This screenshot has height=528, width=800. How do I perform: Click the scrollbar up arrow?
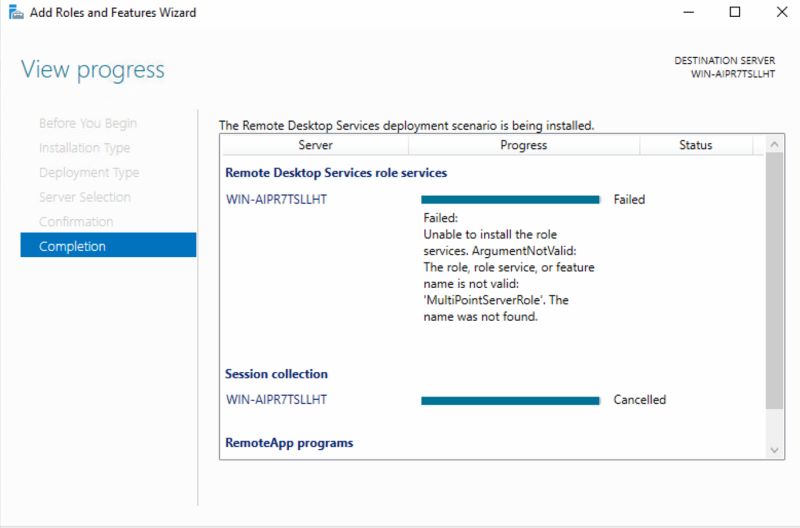[x=774, y=145]
